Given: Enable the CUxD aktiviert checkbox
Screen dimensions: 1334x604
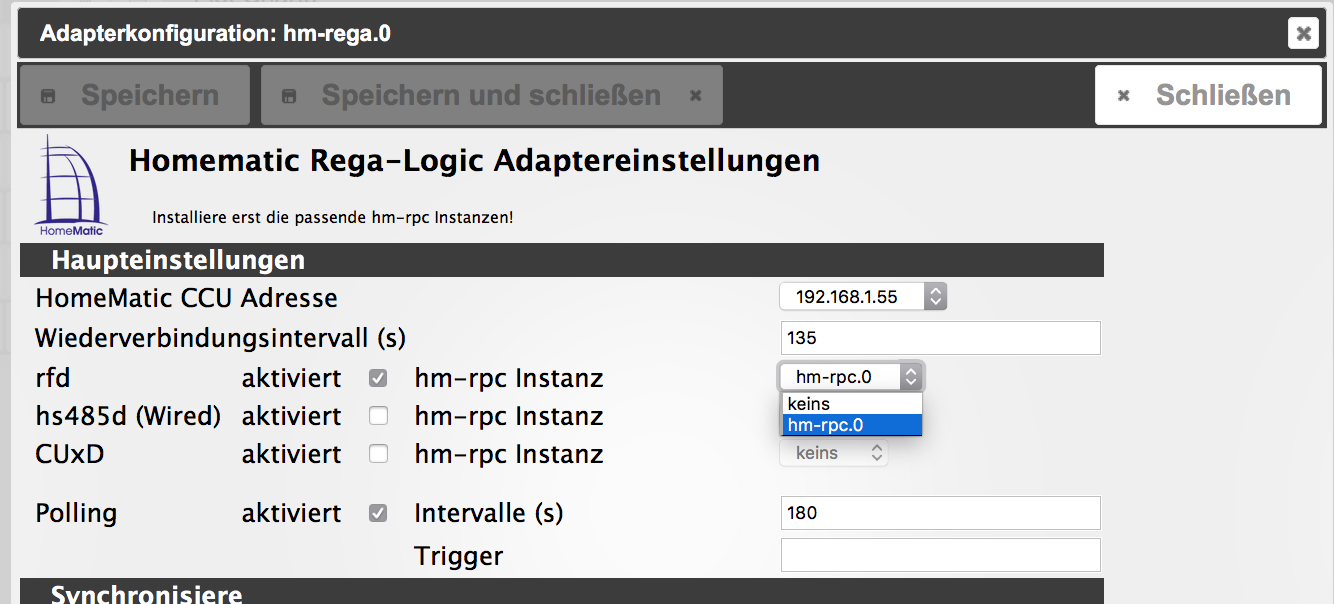Looking at the screenshot, I should [x=378, y=454].
